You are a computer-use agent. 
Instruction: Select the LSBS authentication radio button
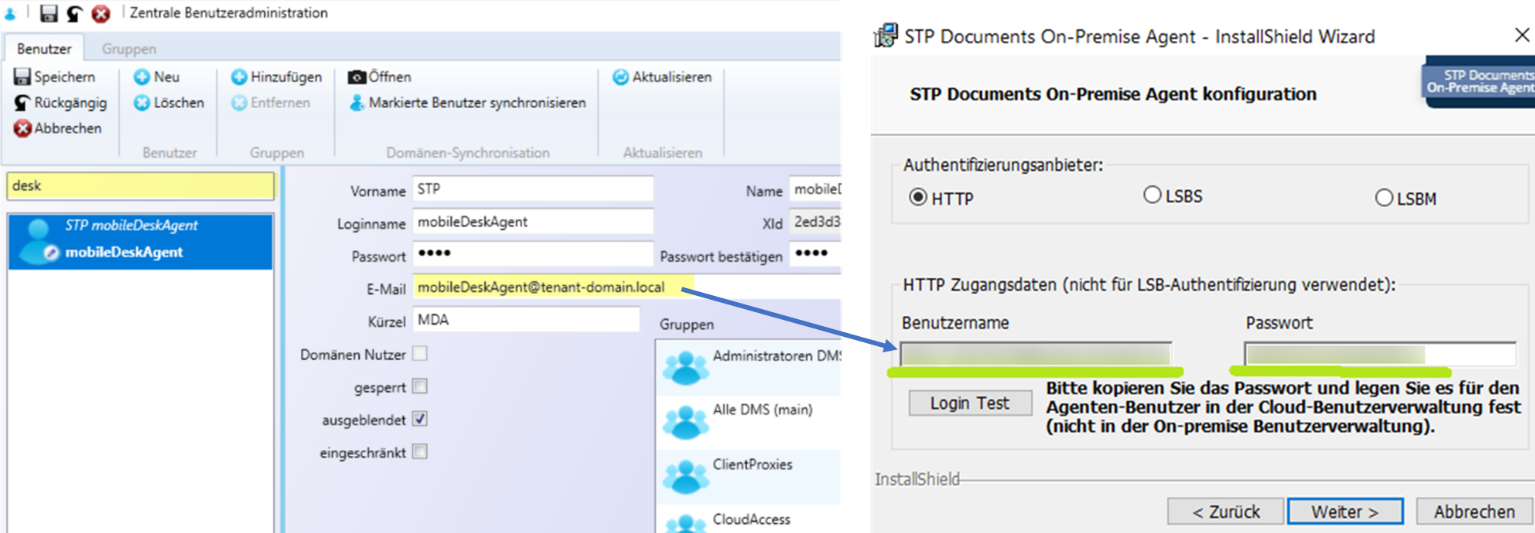point(1152,196)
